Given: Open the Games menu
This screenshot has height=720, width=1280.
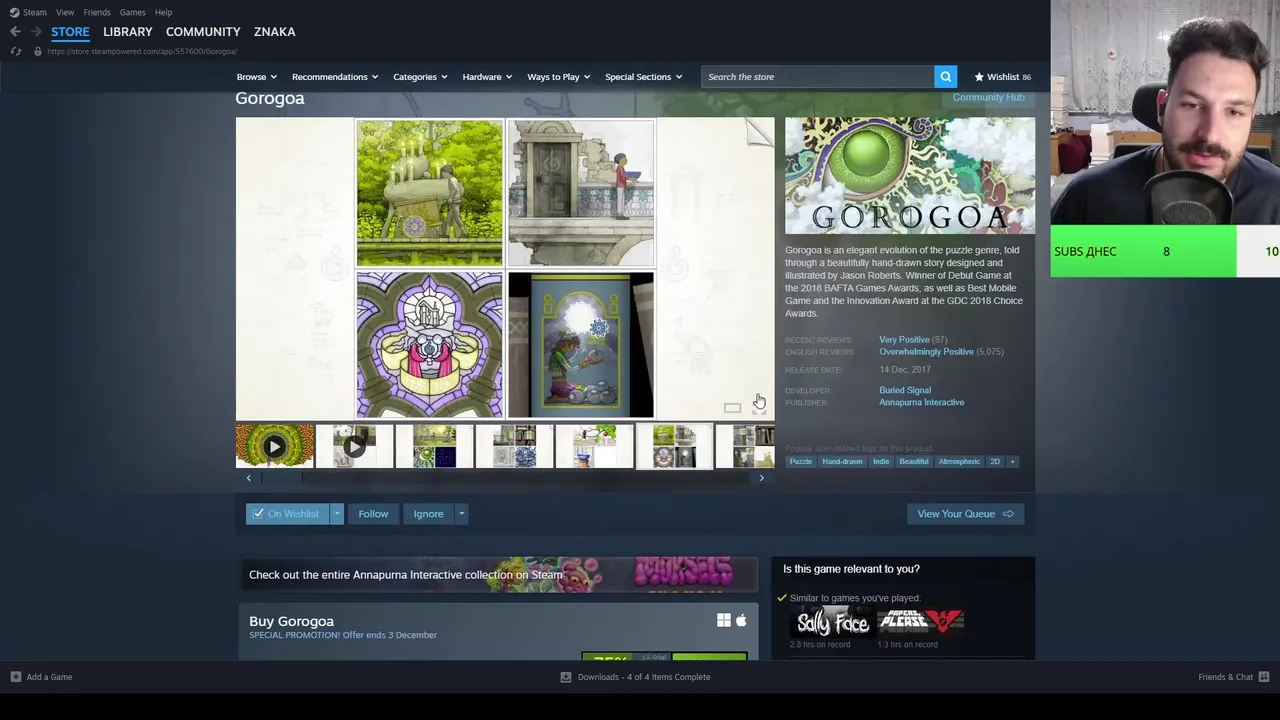Looking at the screenshot, I should (132, 12).
